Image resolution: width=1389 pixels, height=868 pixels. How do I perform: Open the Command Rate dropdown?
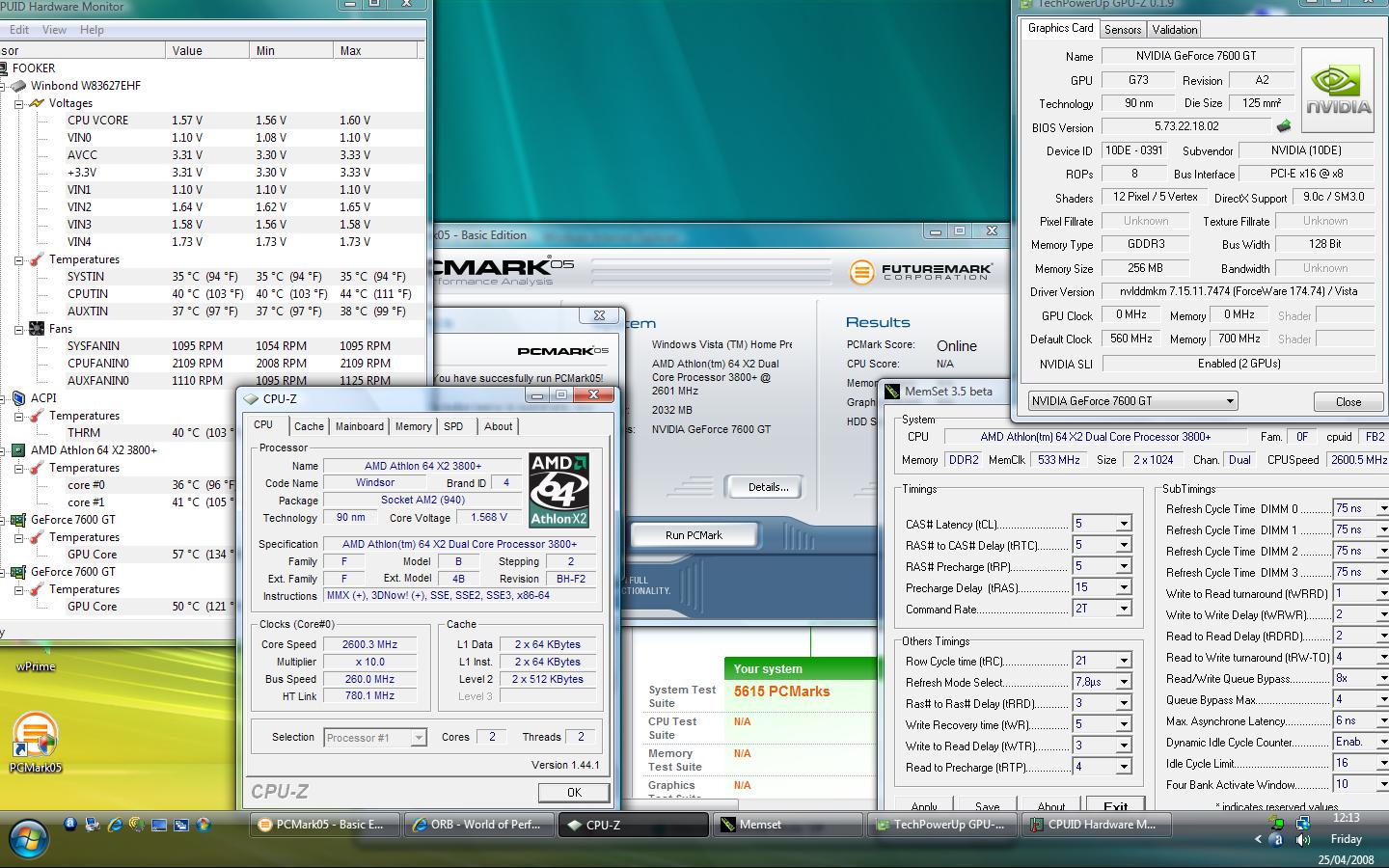pyautogui.click(x=1124, y=609)
